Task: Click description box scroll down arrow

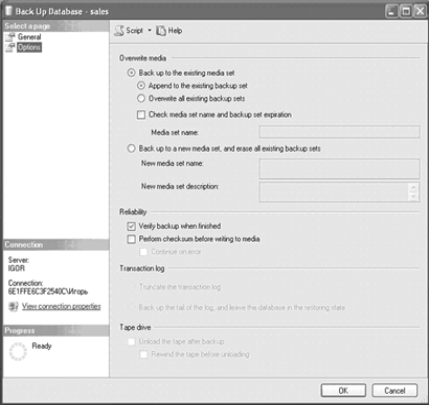Action: tap(413, 196)
